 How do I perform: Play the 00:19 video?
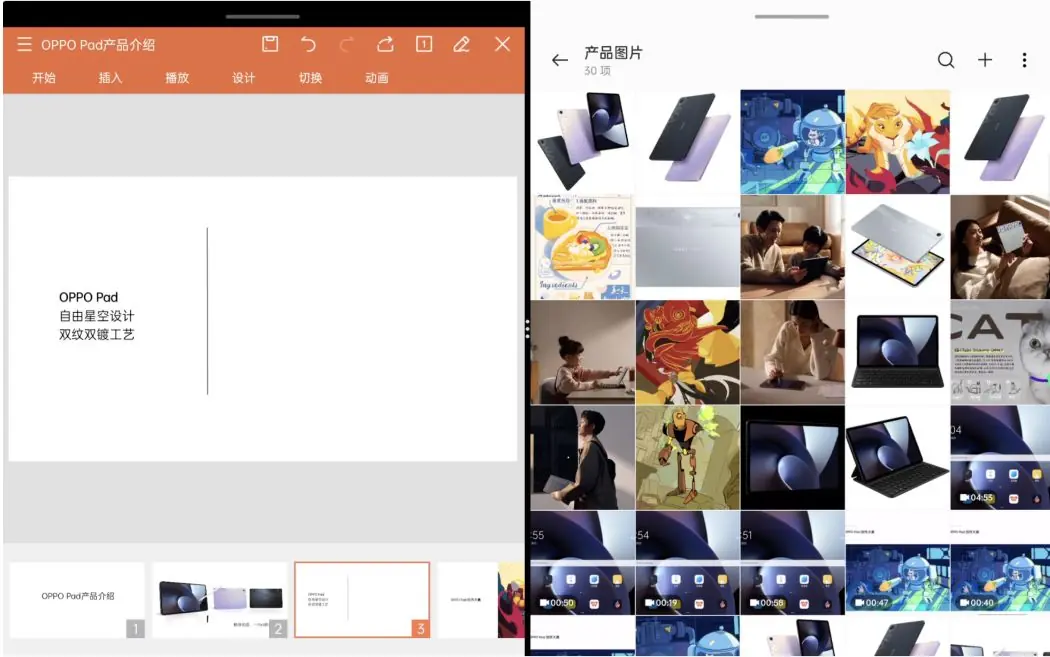click(688, 563)
